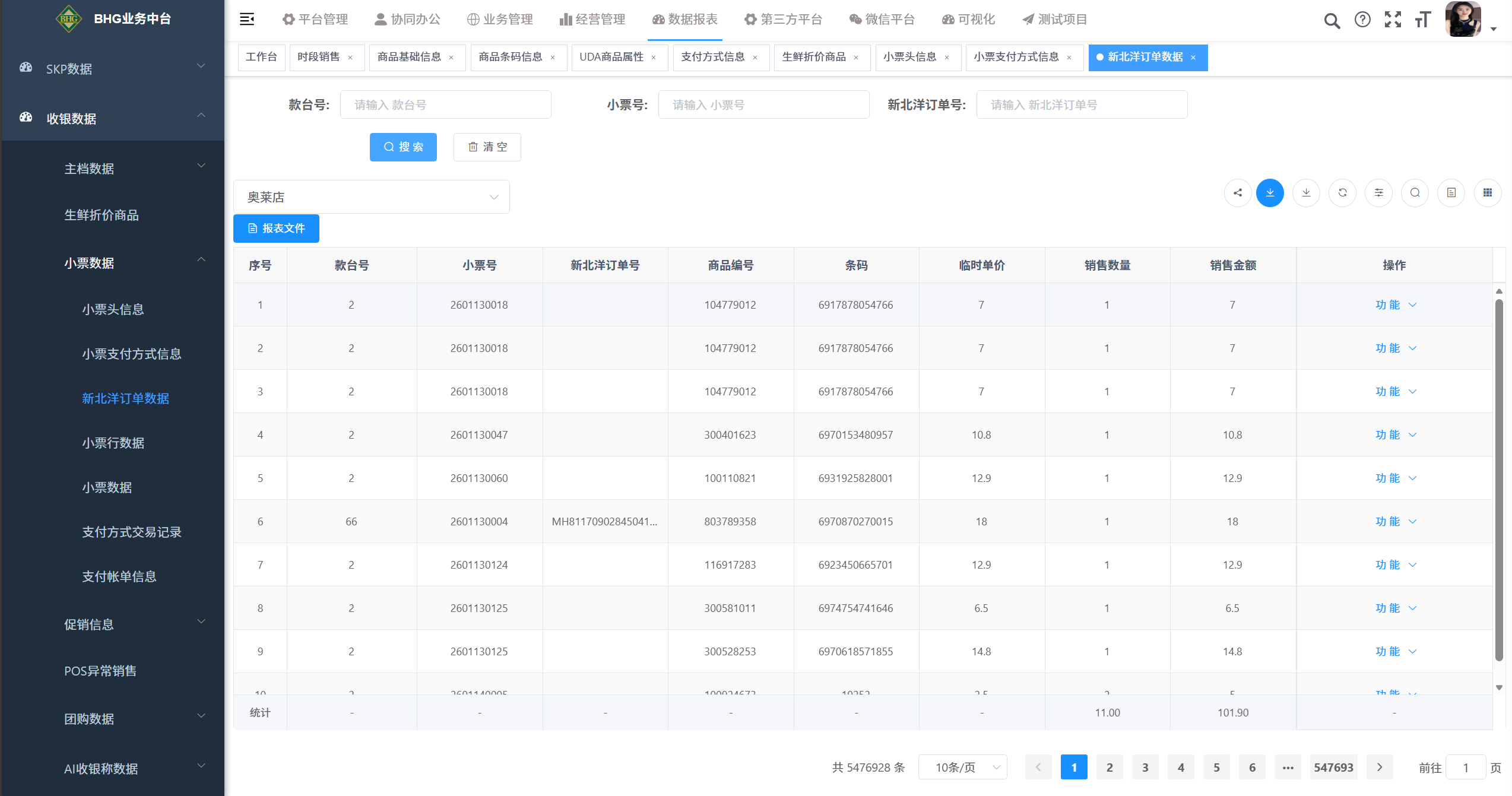This screenshot has height=796, width=1512.
Task: Click the blue download icon button
Action: coord(1270,193)
